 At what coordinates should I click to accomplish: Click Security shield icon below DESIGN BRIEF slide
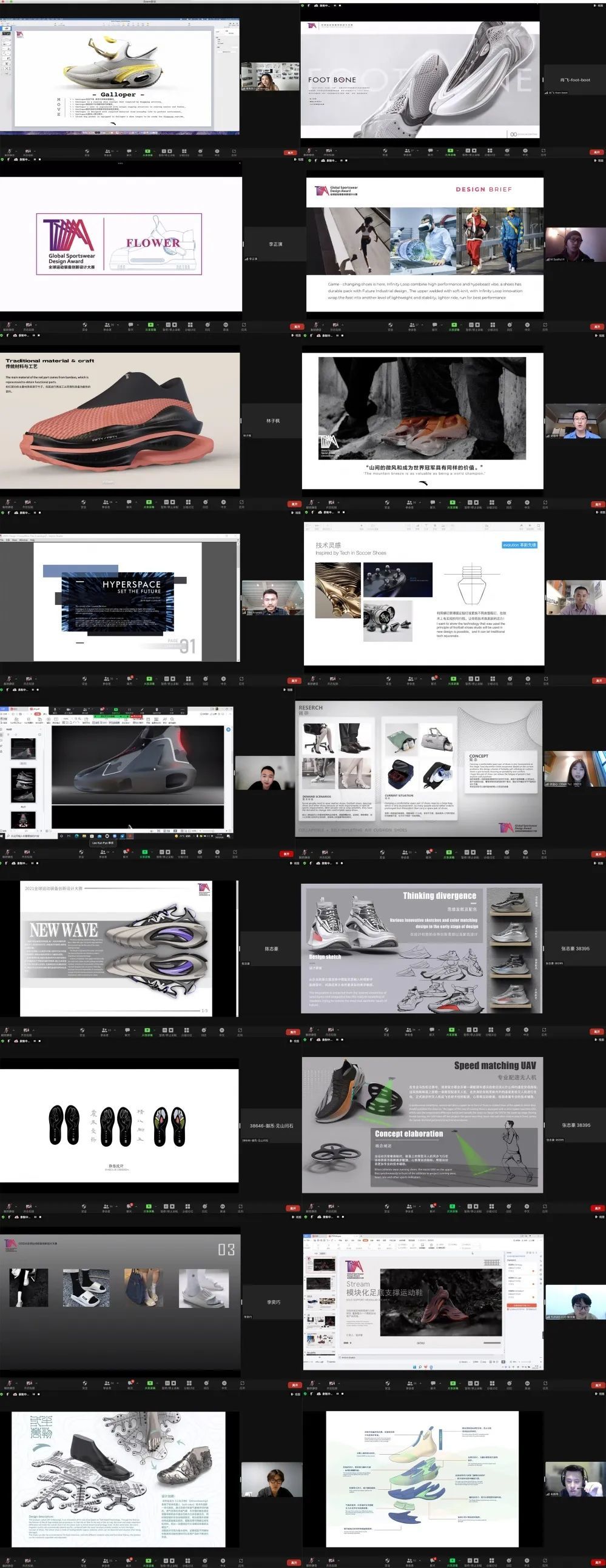pos(391,324)
